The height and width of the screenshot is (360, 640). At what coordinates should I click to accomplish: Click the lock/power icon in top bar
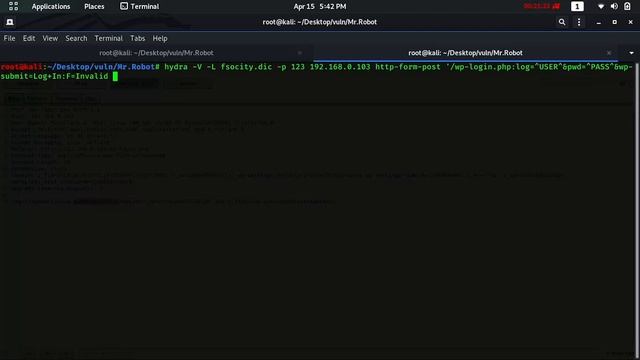coord(627,6)
